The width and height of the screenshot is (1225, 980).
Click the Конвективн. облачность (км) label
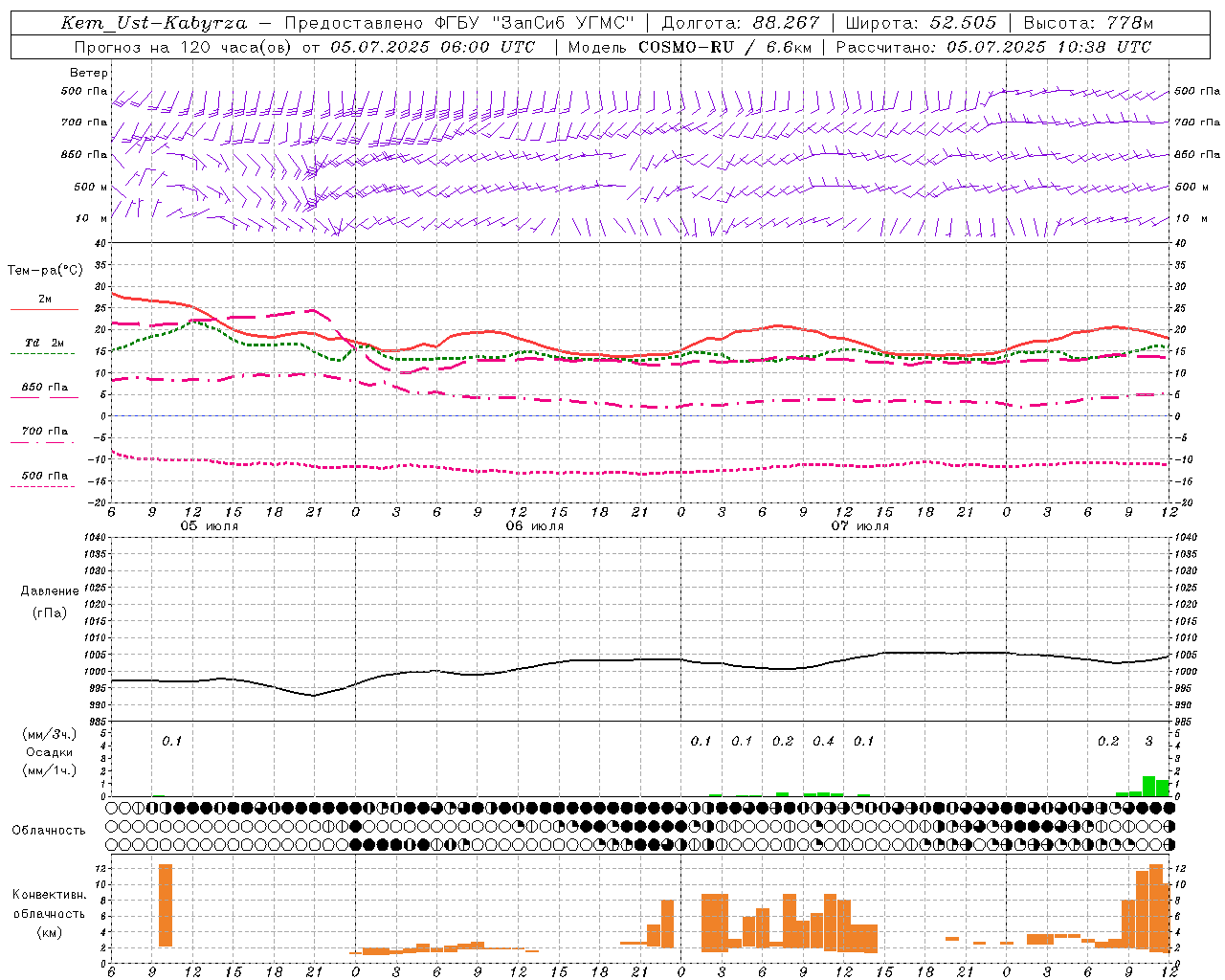click(x=49, y=913)
